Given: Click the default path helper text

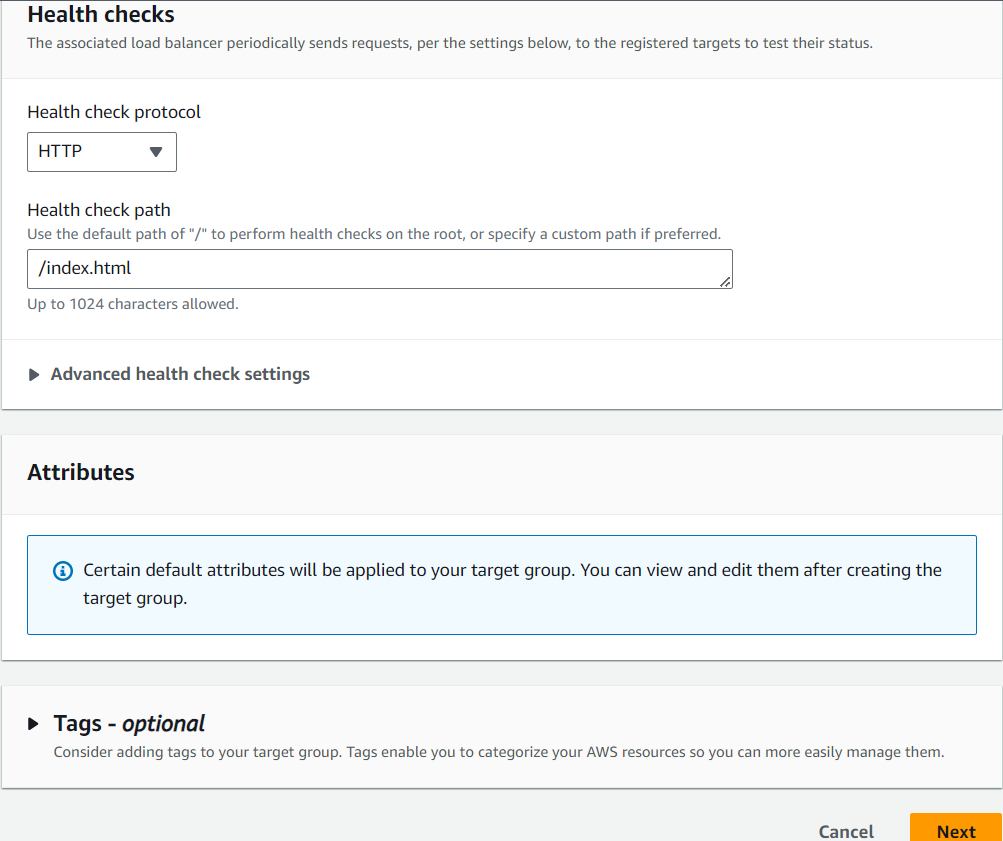Looking at the screenshot, I should pos(373,233).
